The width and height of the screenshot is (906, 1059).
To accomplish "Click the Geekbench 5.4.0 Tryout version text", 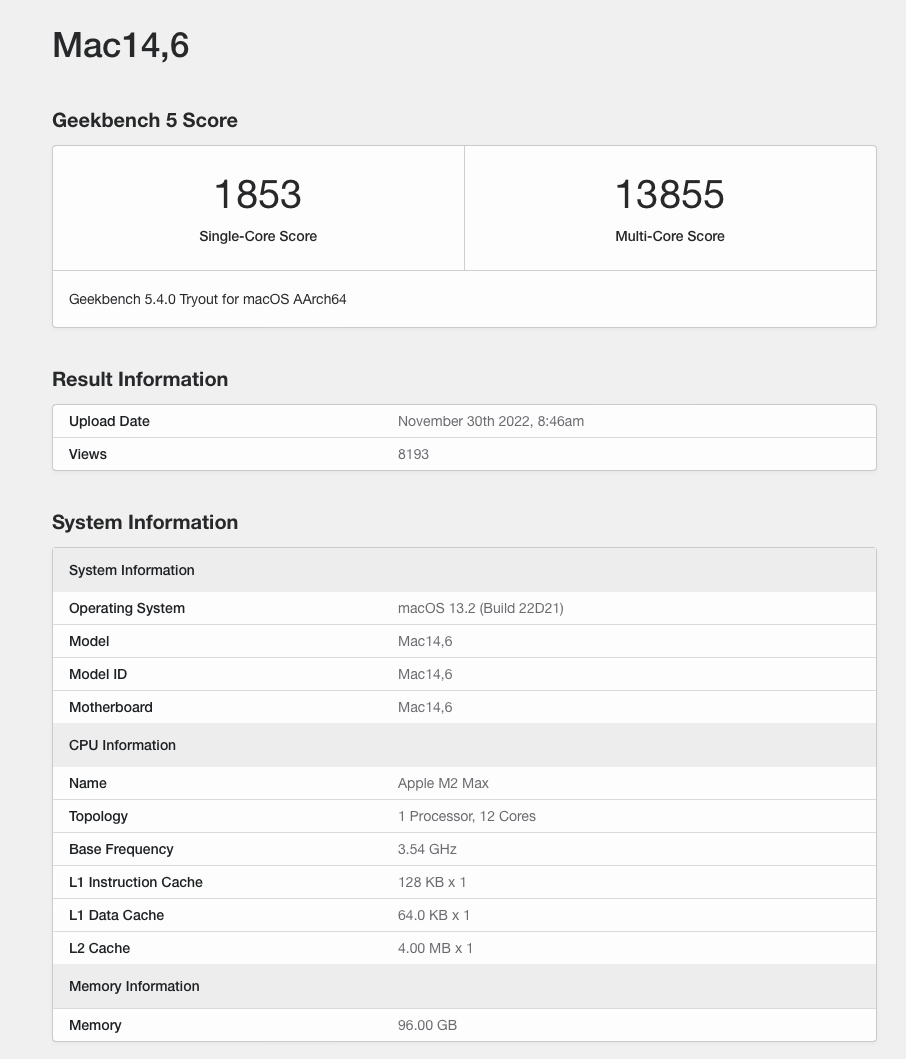I will click(x=207, y=299).
